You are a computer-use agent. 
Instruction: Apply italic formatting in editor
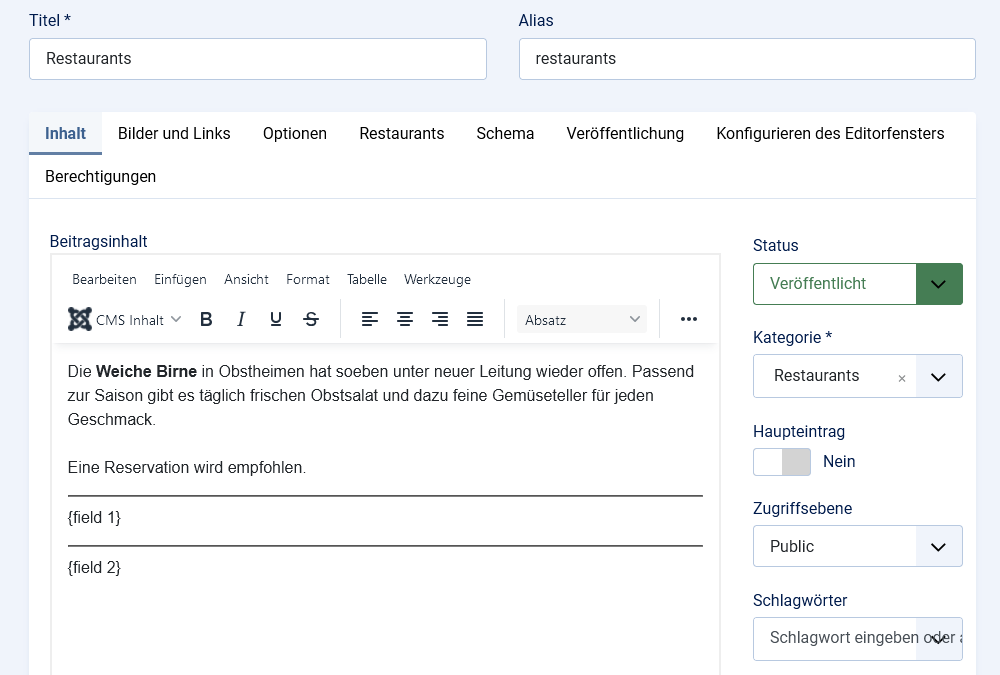point(241,319)
